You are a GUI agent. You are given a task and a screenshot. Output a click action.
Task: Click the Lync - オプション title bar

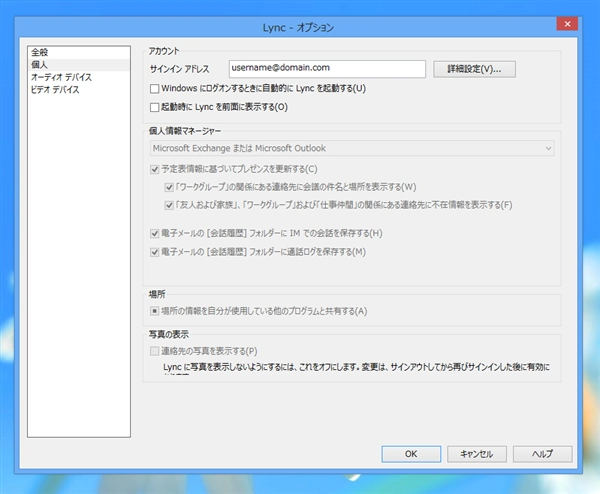point(298,28)
